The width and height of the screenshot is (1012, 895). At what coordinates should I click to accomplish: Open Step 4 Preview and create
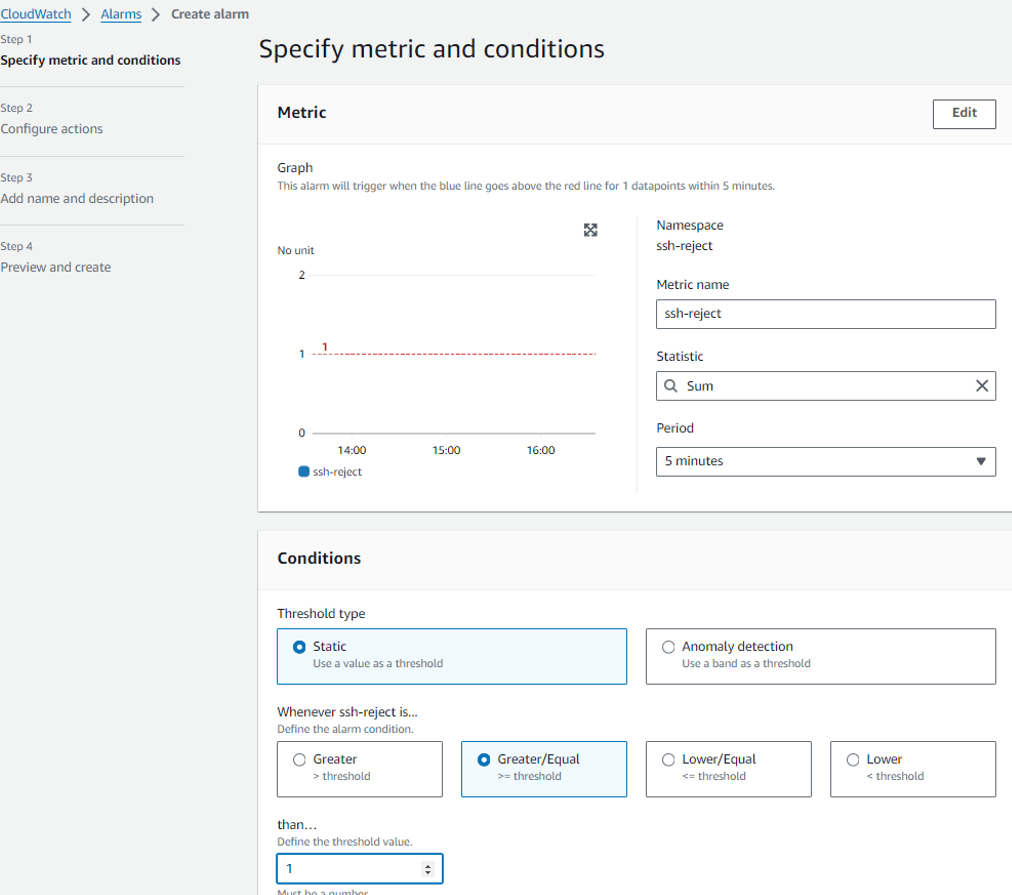click(56, 267)
